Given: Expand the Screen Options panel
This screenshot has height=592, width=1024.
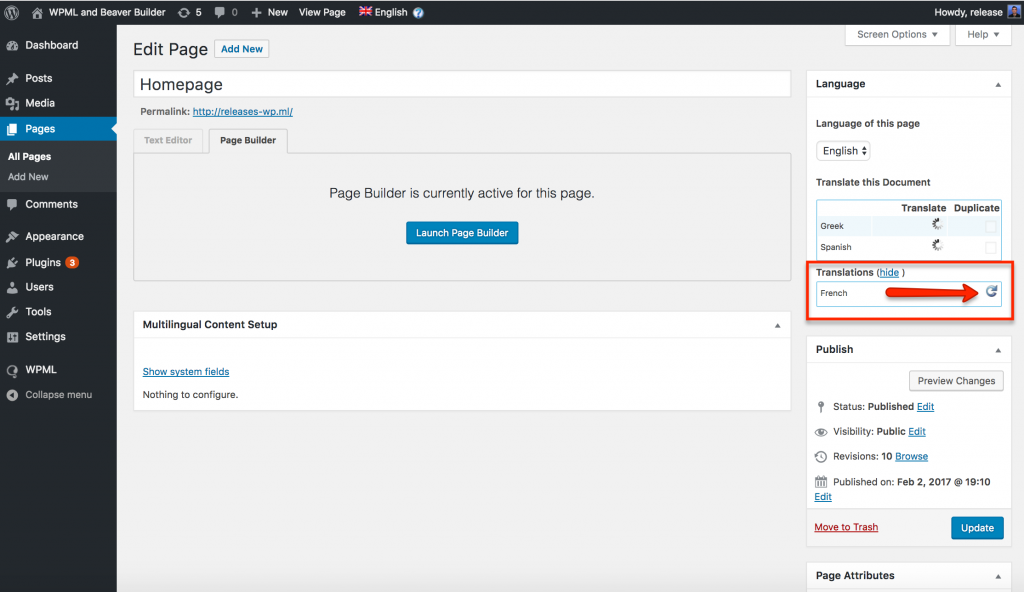Looking at the screenshot, I should click(897, 35).
